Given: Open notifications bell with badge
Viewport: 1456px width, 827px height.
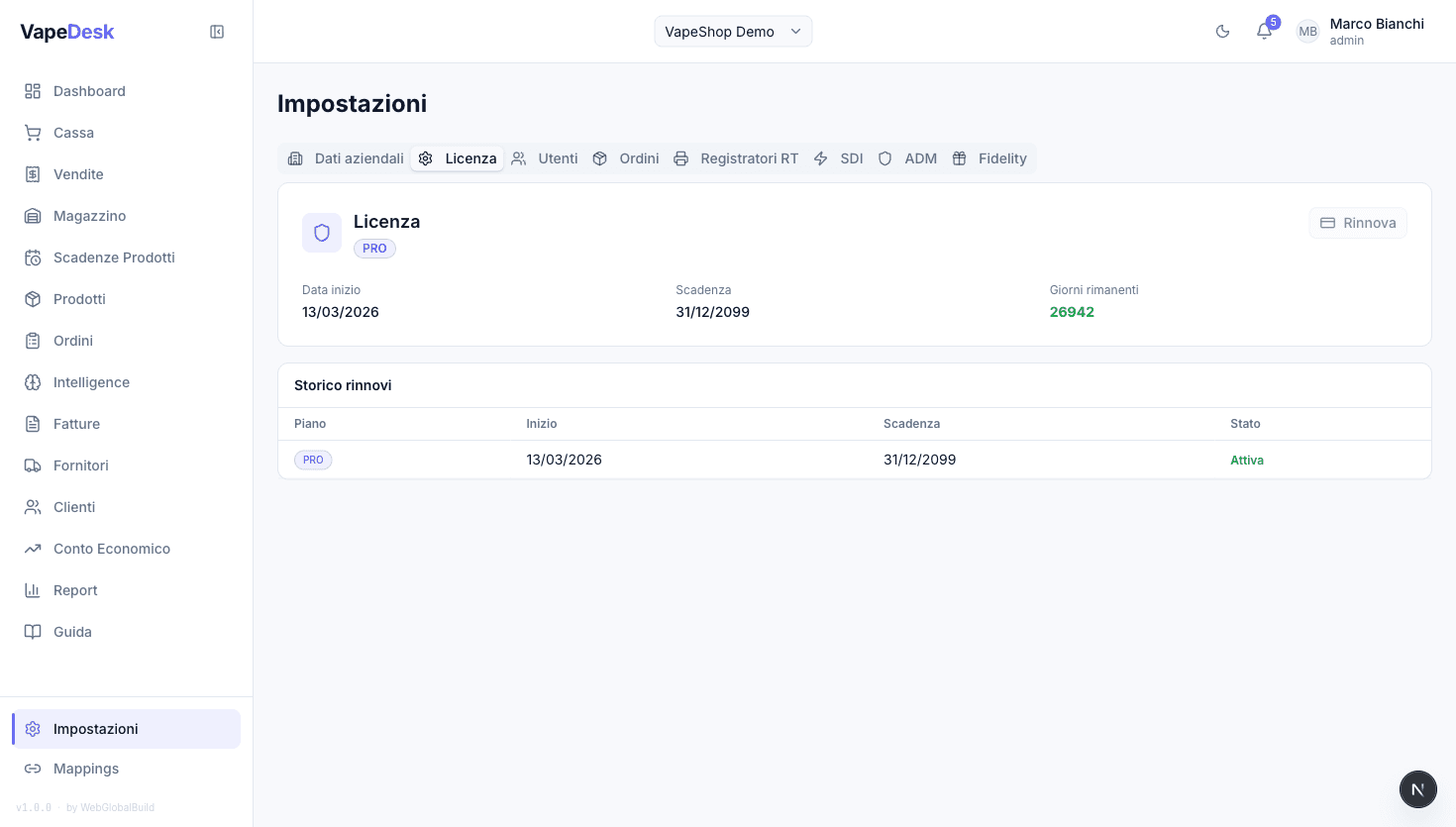Looking at the screenshot, I should (1264, 32).
